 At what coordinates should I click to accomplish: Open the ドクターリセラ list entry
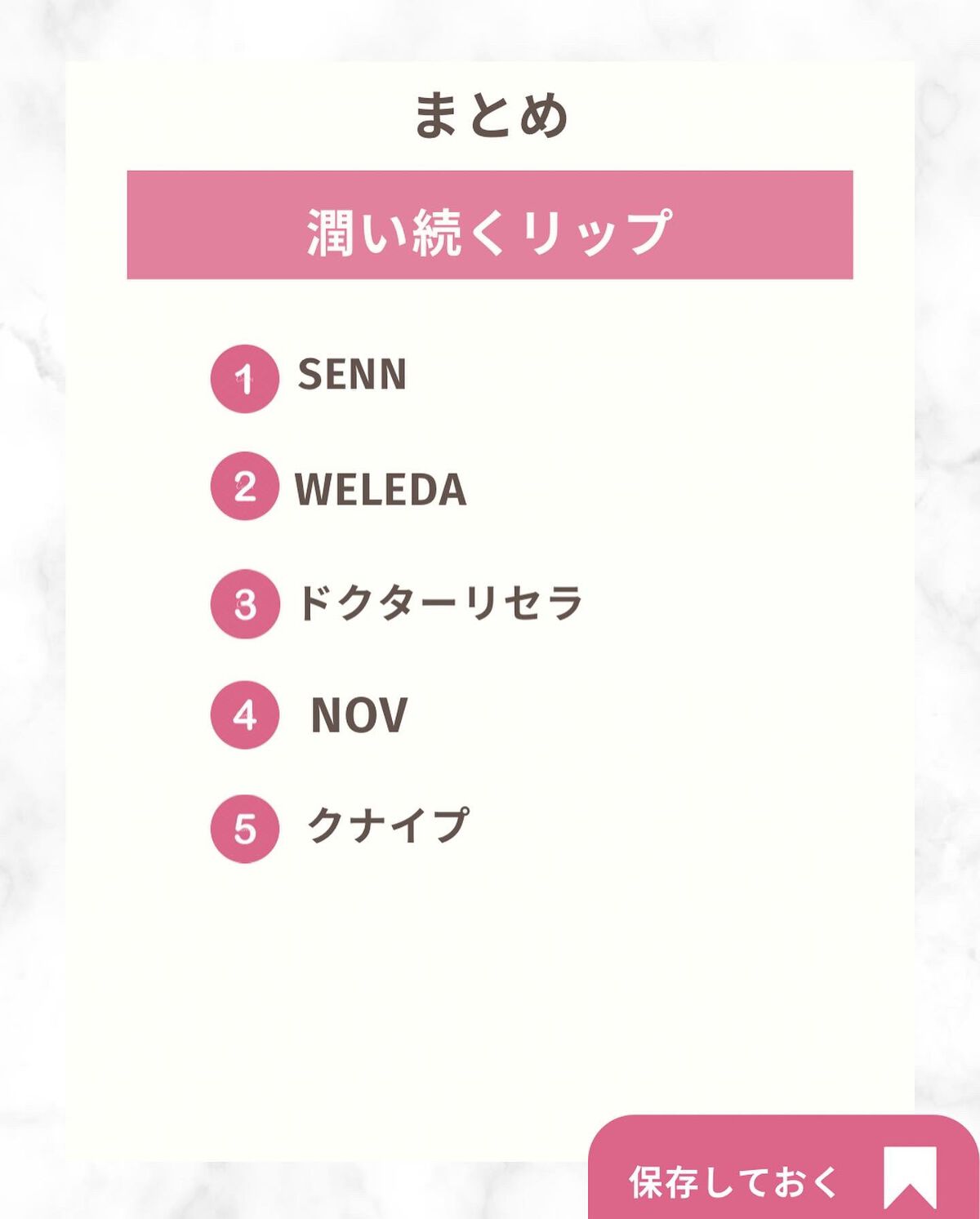[x=439, y=603]
